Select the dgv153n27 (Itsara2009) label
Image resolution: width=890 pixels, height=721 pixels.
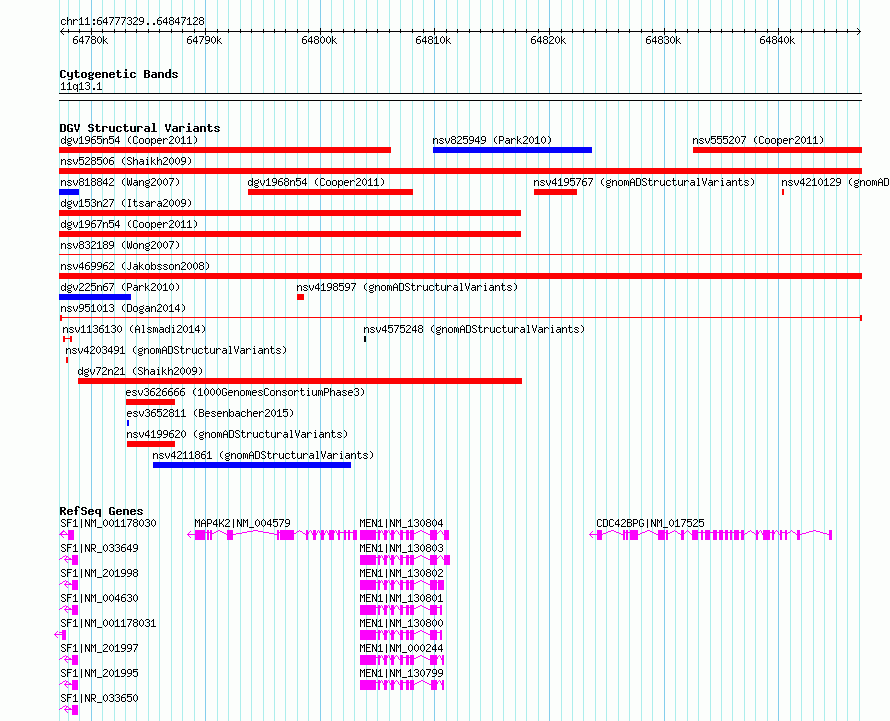126,203
